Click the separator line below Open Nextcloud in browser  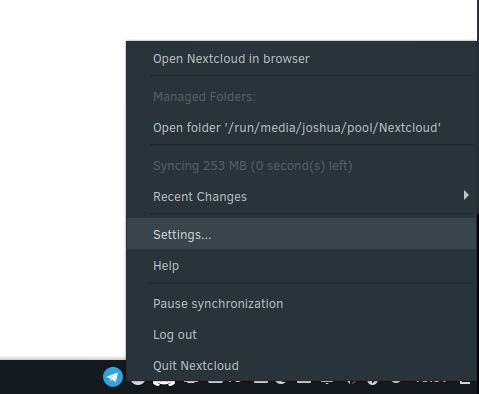click(311, 76)
